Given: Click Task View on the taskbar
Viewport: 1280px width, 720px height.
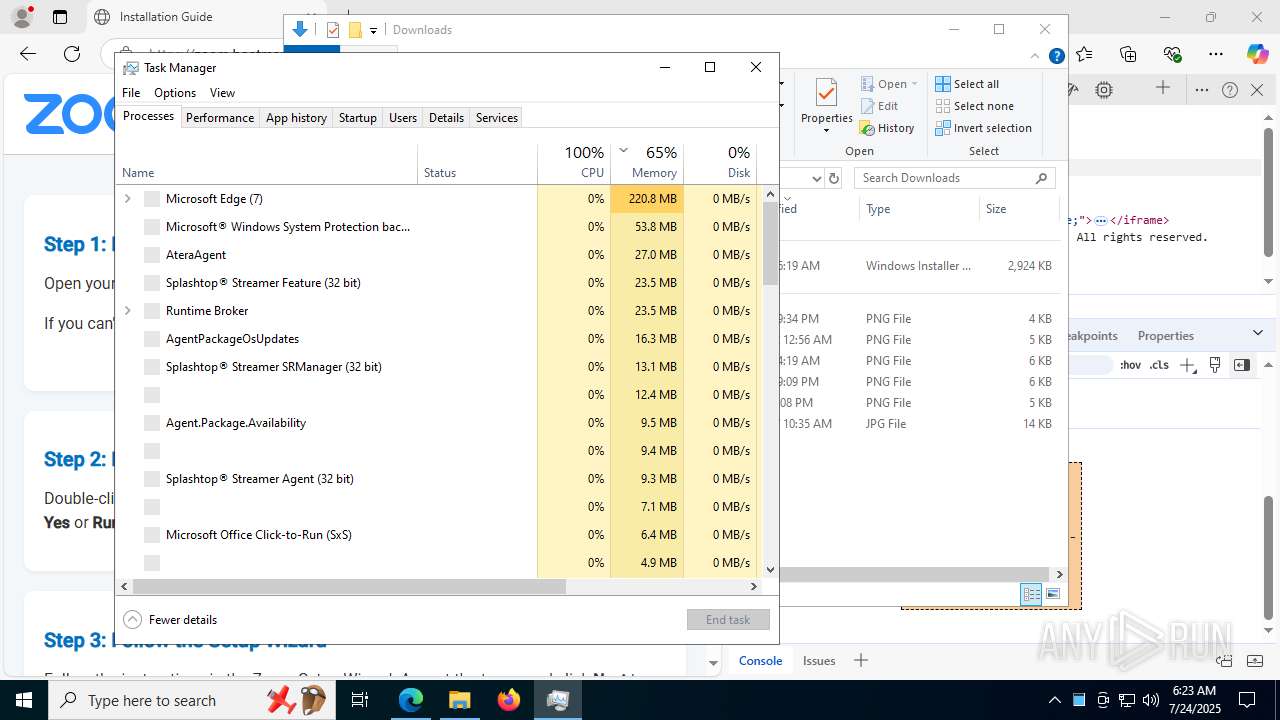Looking at the screenshot, I should click(x=360, y=700).
